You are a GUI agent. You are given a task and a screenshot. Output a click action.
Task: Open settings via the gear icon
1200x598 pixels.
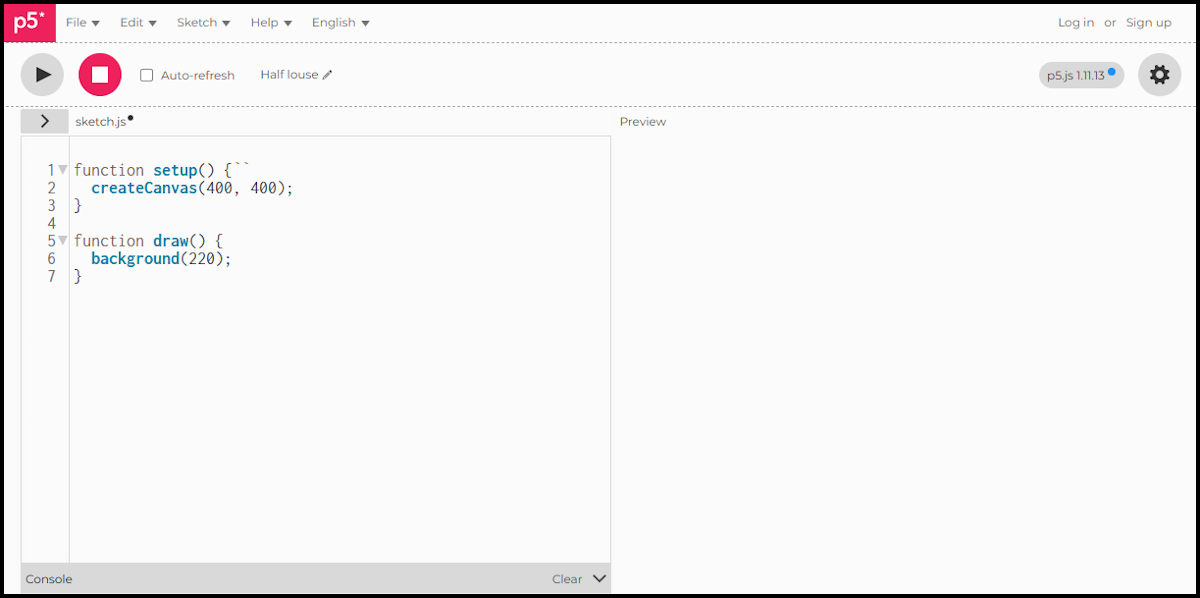click(x=1159, y=75)
